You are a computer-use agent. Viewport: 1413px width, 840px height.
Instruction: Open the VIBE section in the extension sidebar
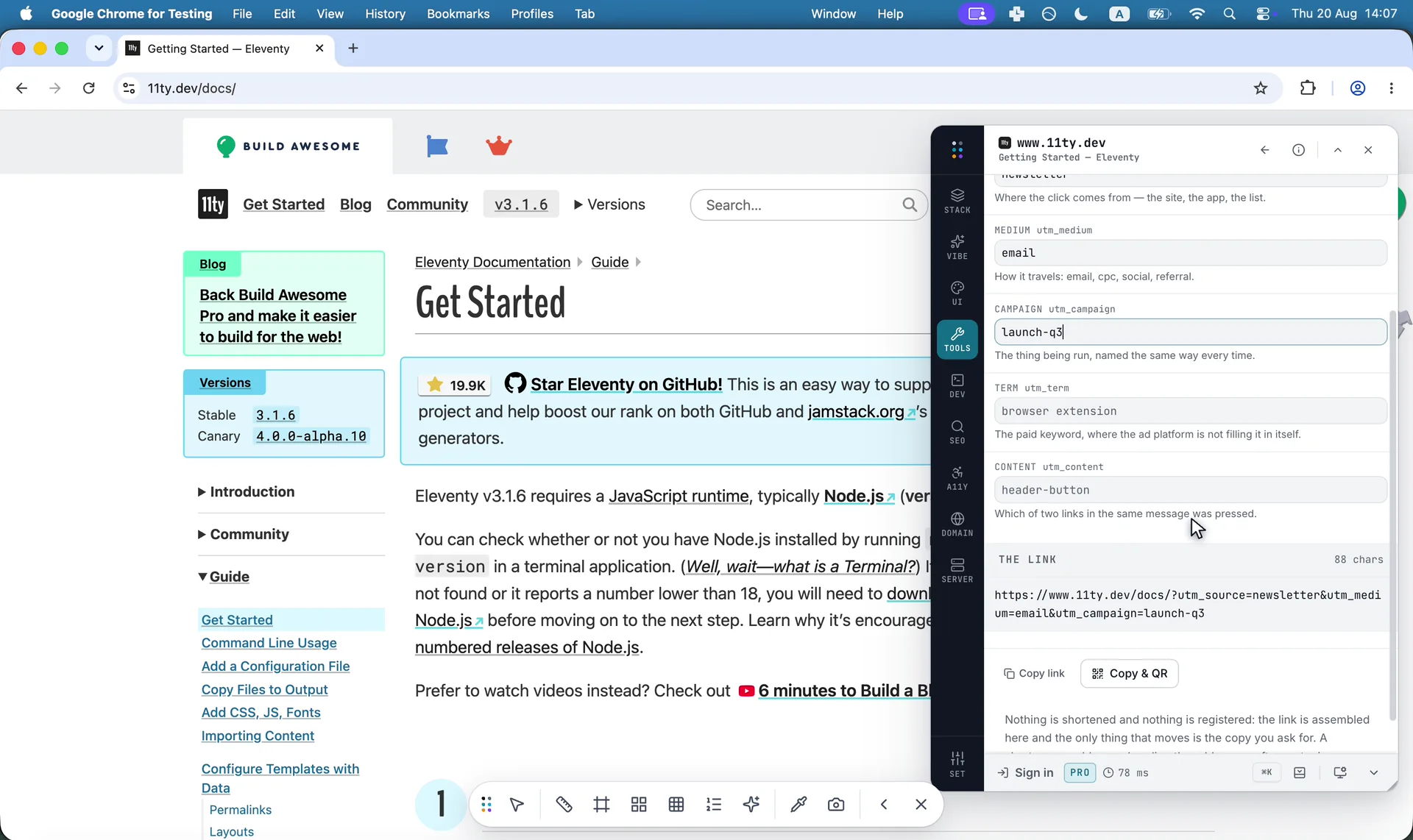(x=957, y=247)
